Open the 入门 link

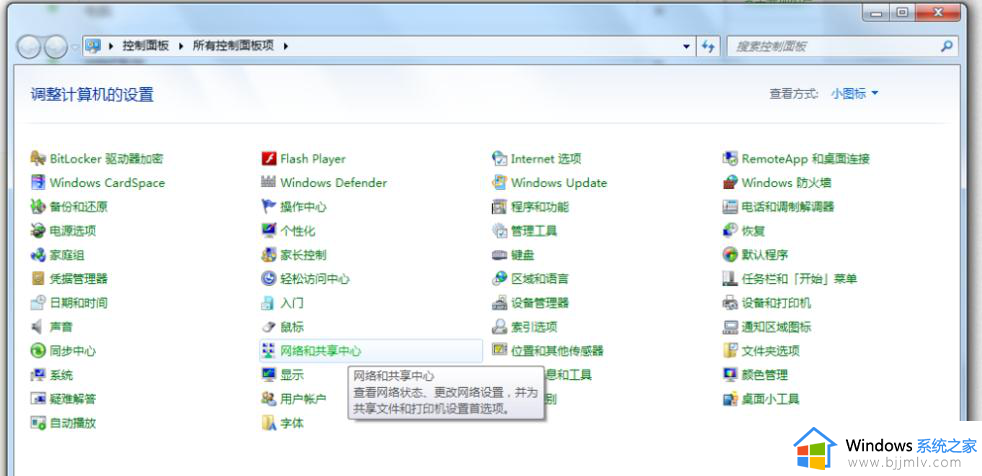click(292, 303)
